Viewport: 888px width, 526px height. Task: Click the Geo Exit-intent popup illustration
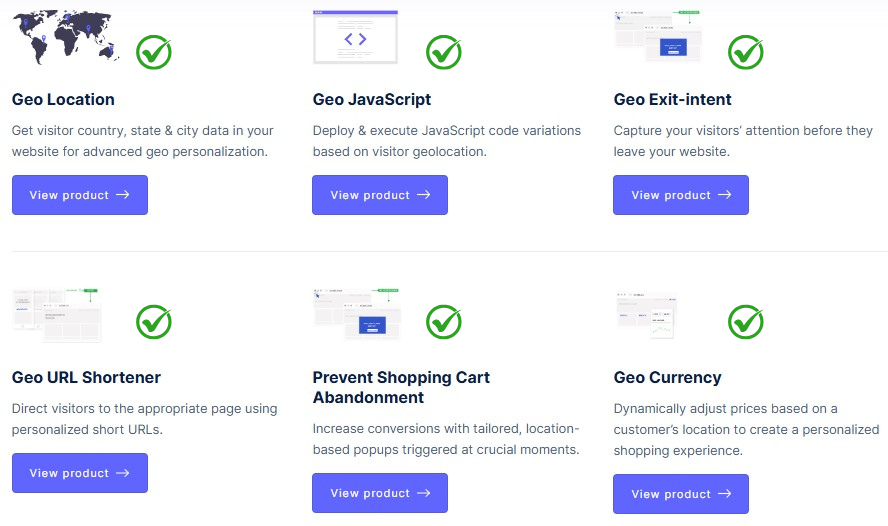click(x=658, y=38)
